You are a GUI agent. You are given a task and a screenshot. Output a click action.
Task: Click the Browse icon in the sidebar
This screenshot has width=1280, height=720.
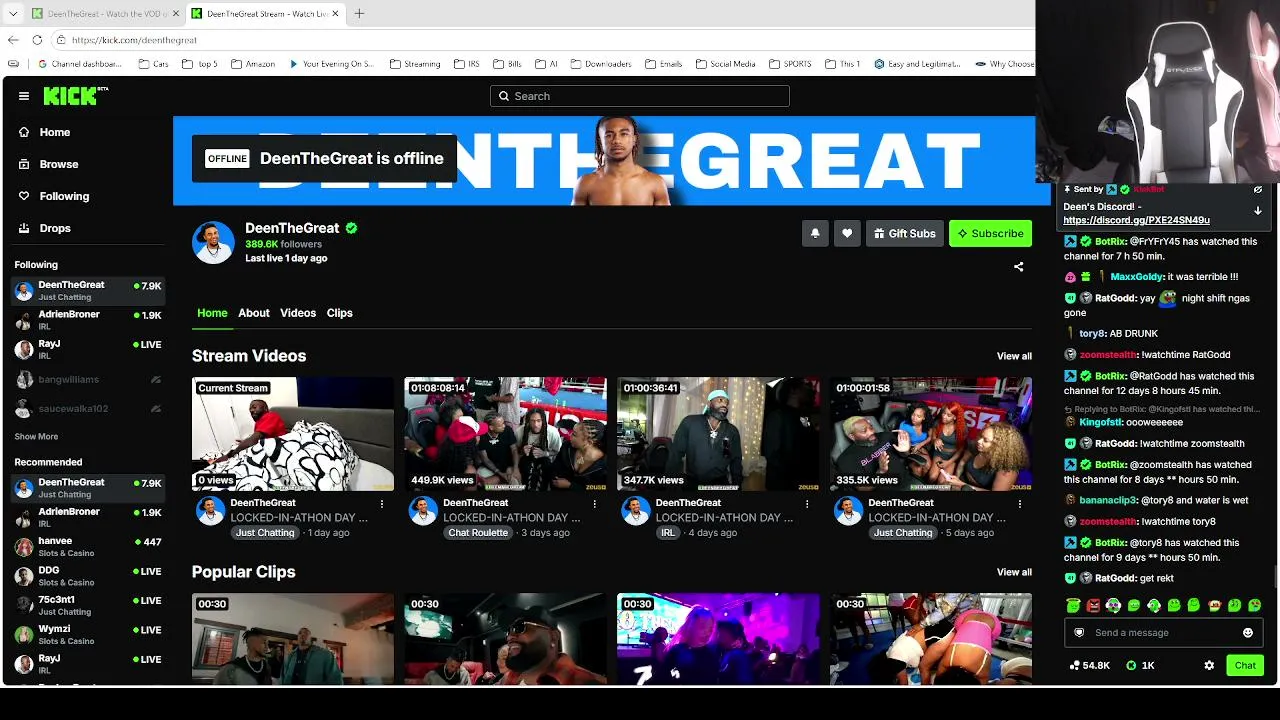coord(24,164)
